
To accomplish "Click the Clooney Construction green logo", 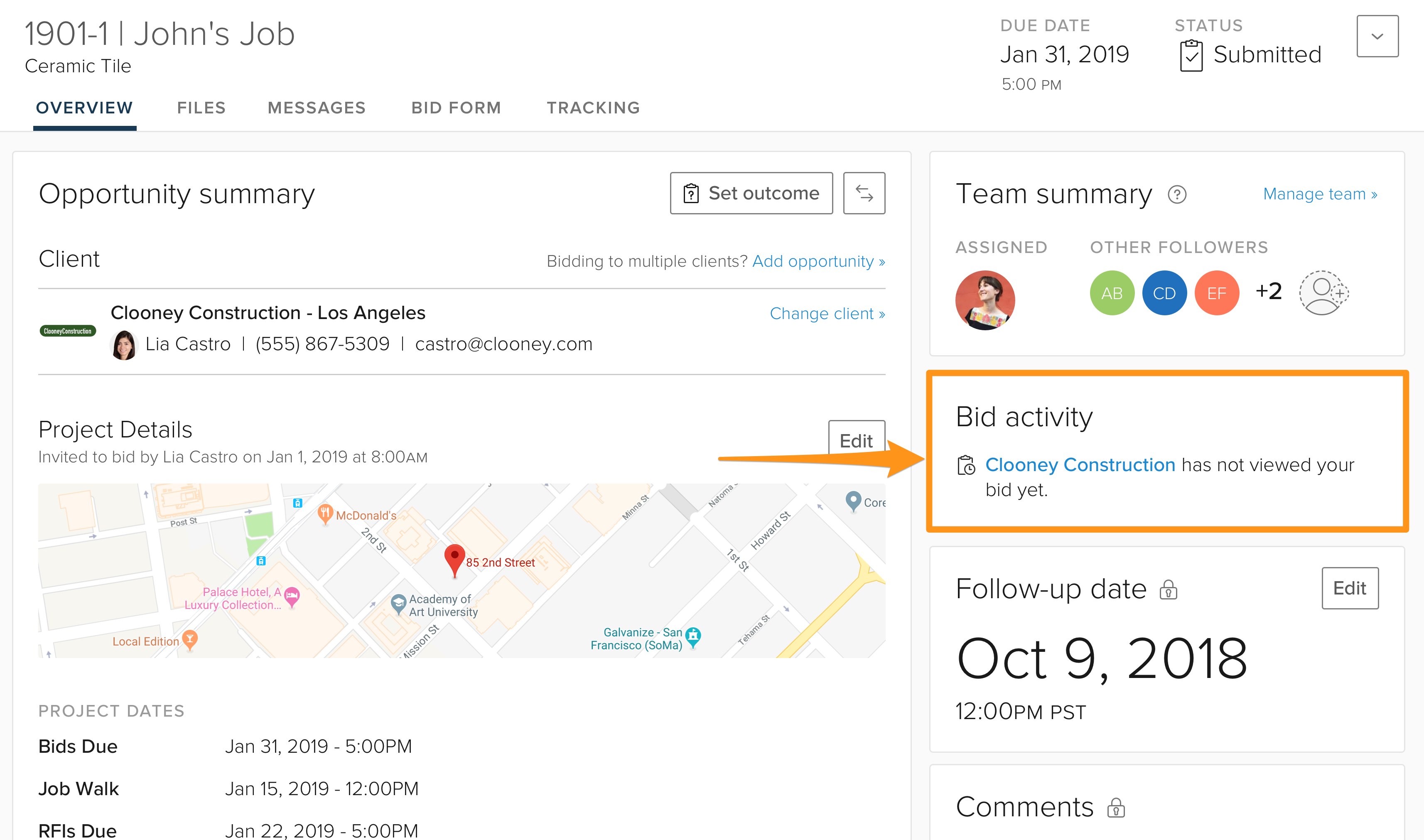I will [68, 331].
